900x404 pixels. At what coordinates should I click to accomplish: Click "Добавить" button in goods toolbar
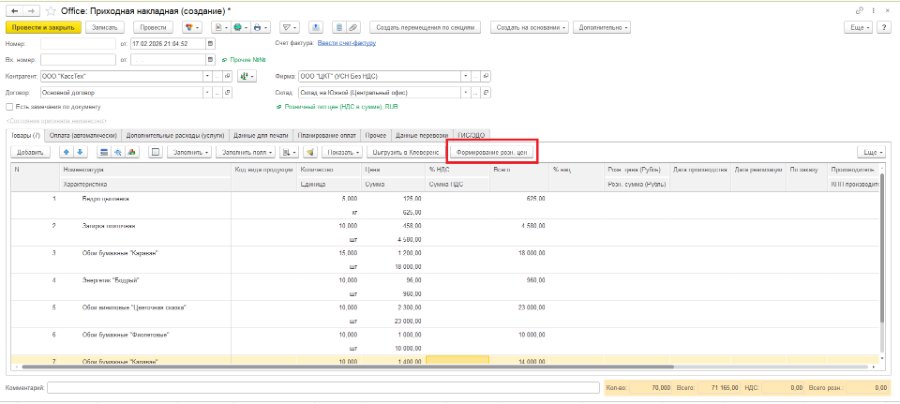pos(31,152)
